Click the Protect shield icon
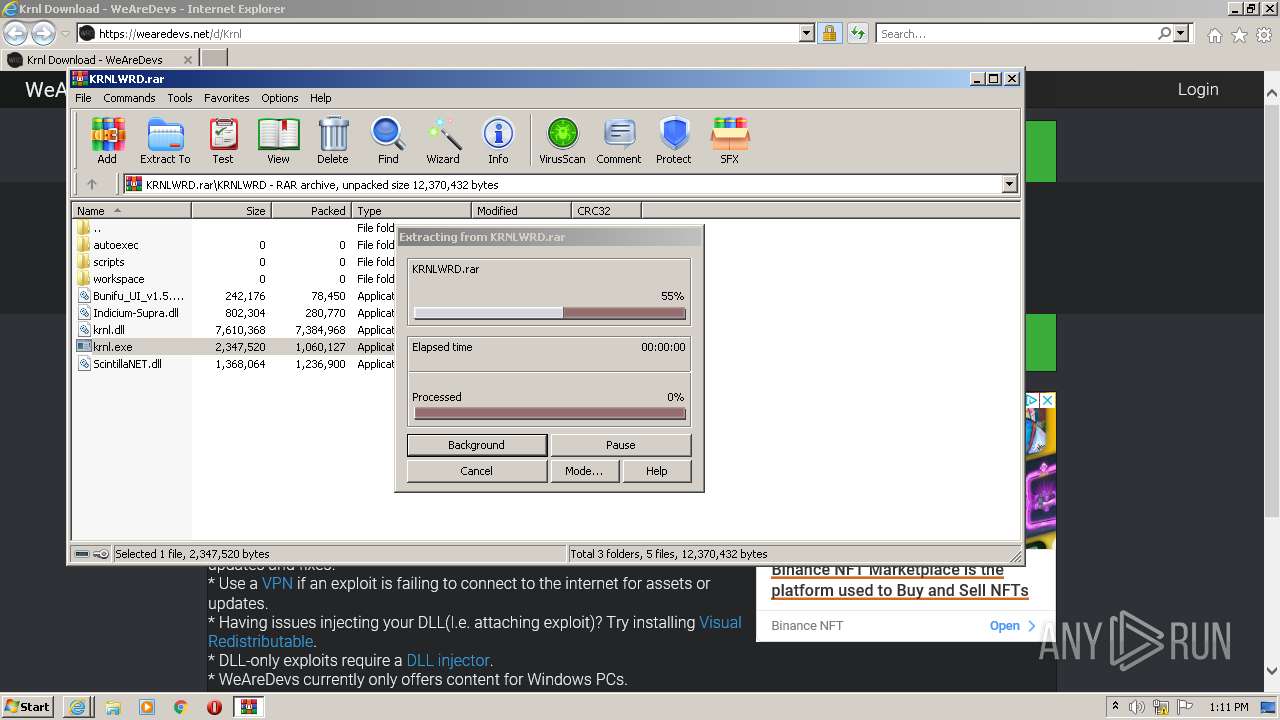 [674, 140]
